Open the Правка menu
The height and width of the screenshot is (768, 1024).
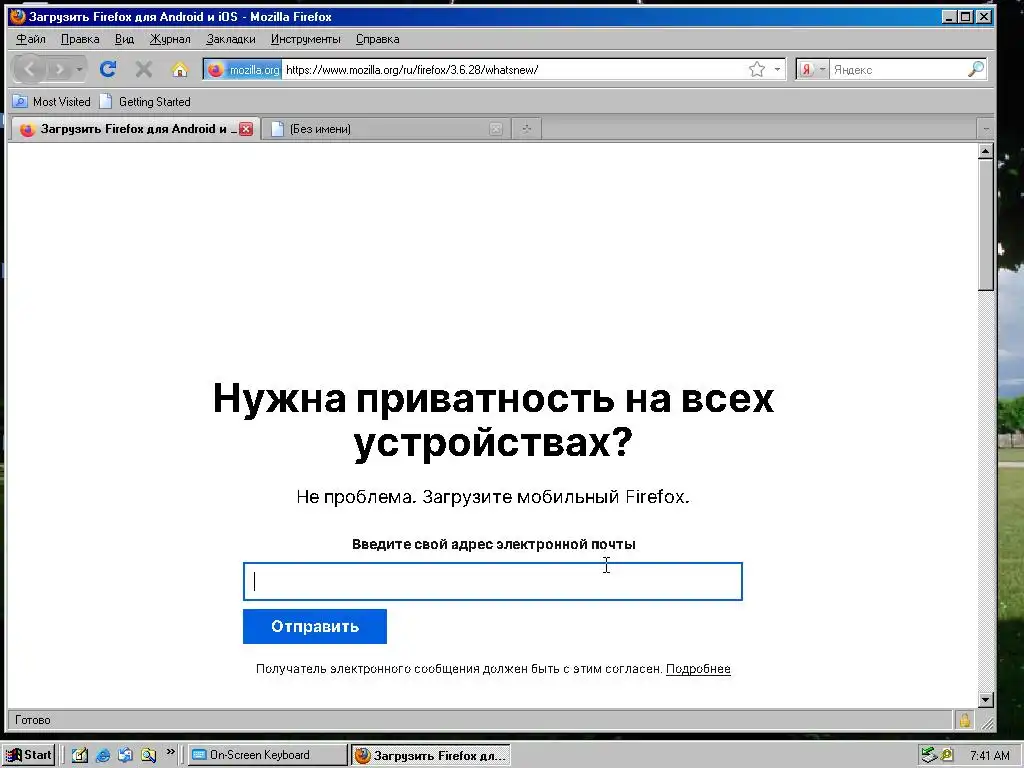80,39
